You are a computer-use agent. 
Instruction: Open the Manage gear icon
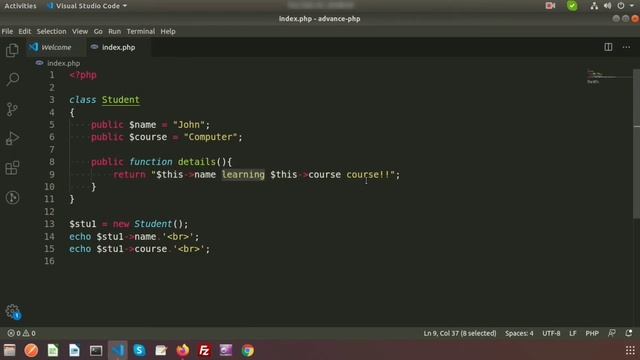[x=13, y=311]
